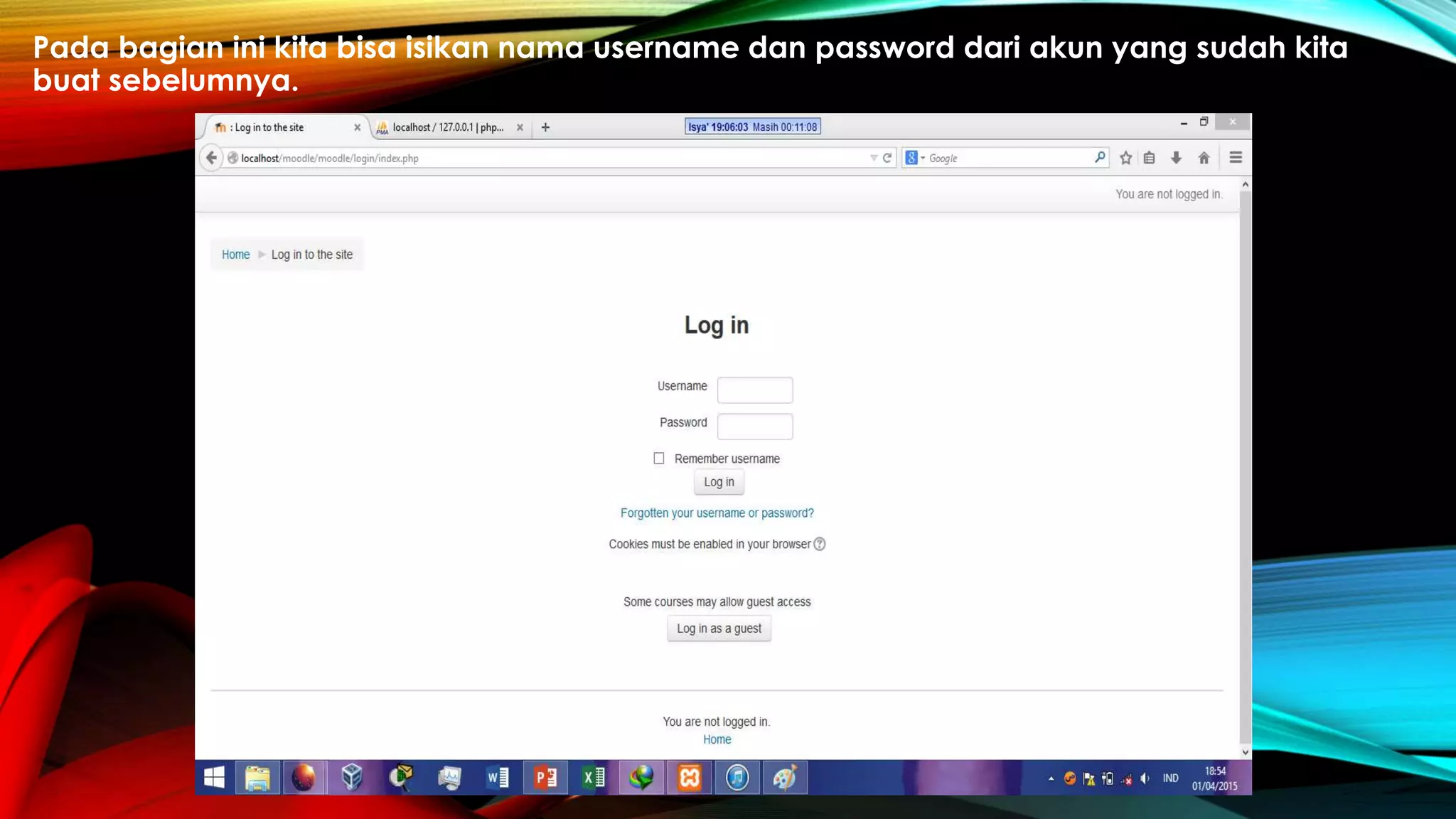The height and width of the screenshot is (819, 1456).
Task: Open PowerPoint from the taskbar
Action: (545, 777)
